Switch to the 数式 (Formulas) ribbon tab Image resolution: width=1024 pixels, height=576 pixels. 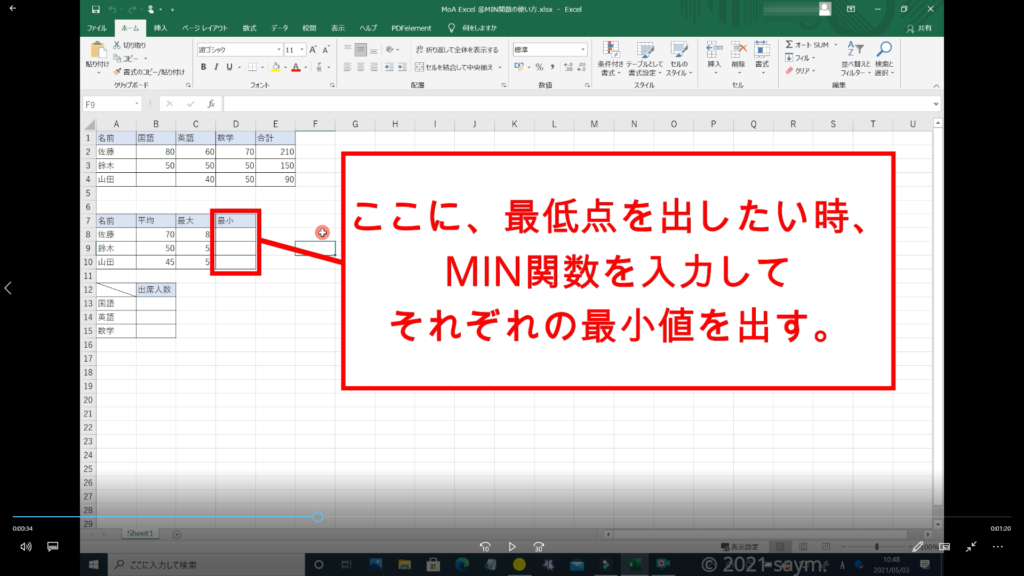[x=249, y=28]
